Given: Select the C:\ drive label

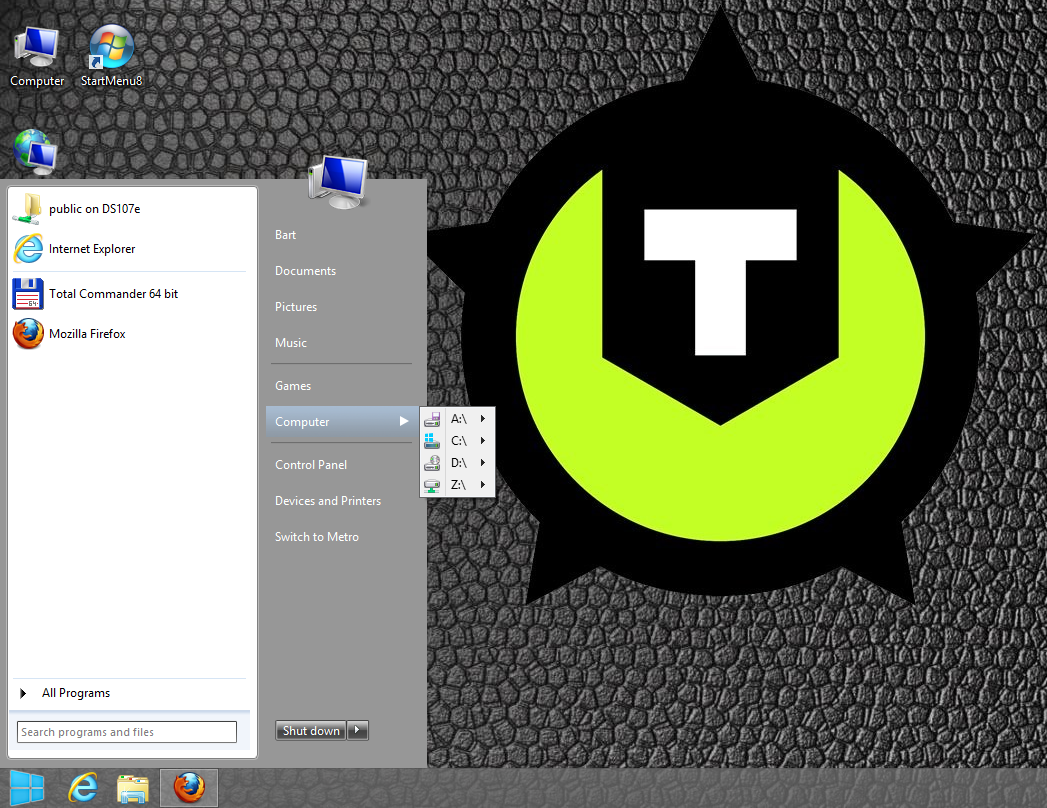Looking at the screenshot, I should 458,441.
